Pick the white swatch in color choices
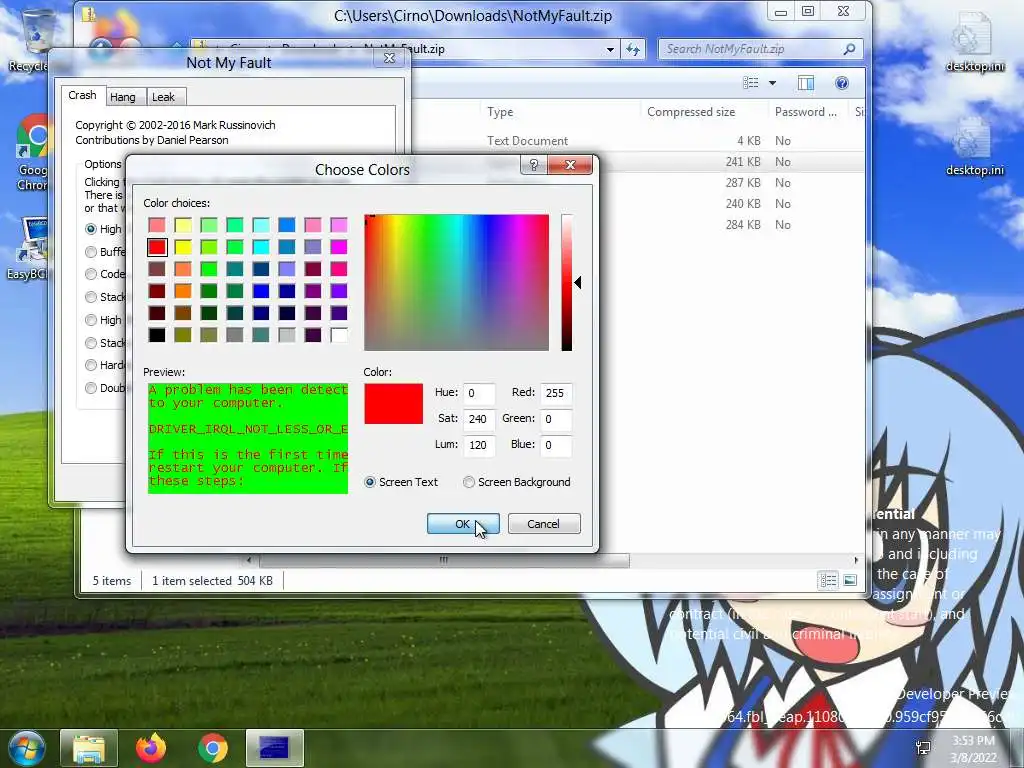 (339, 335)
